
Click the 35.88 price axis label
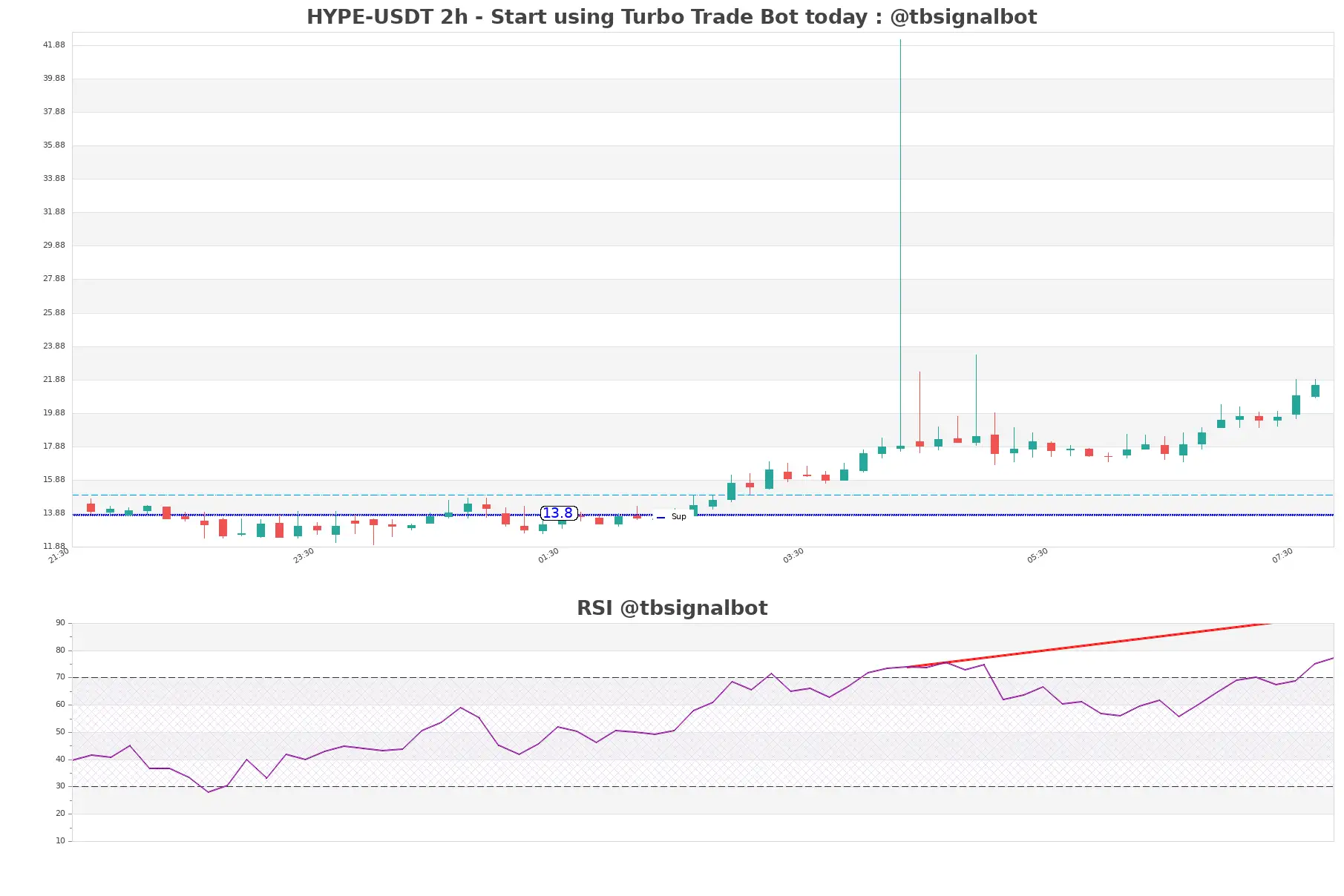[x=53, y=145]
